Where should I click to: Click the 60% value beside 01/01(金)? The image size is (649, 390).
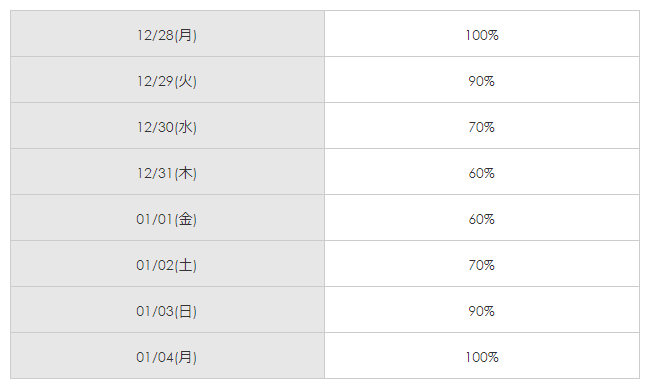(x=482, y=219)
